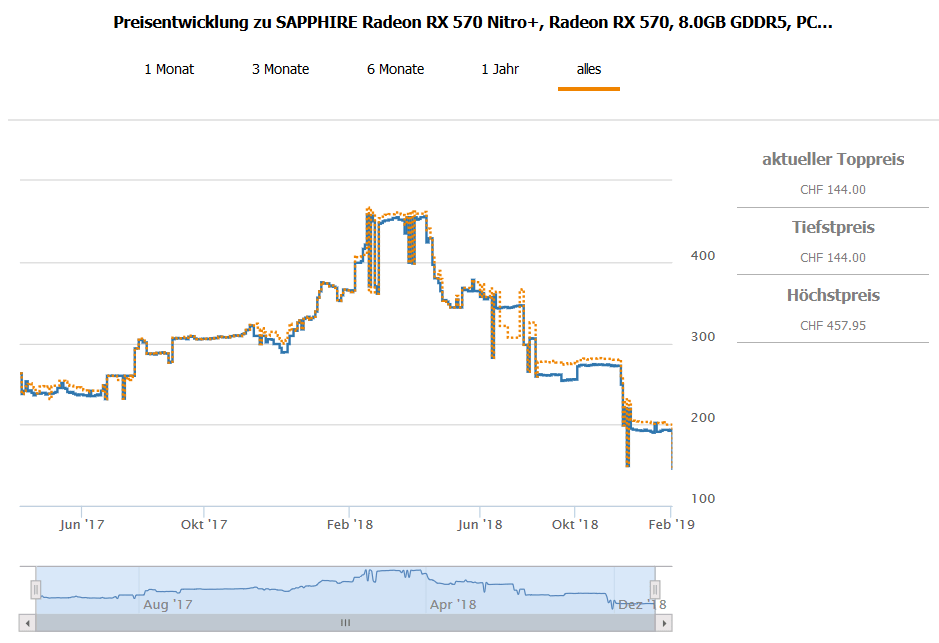Click the 200 y-axis label

[703, 417]
